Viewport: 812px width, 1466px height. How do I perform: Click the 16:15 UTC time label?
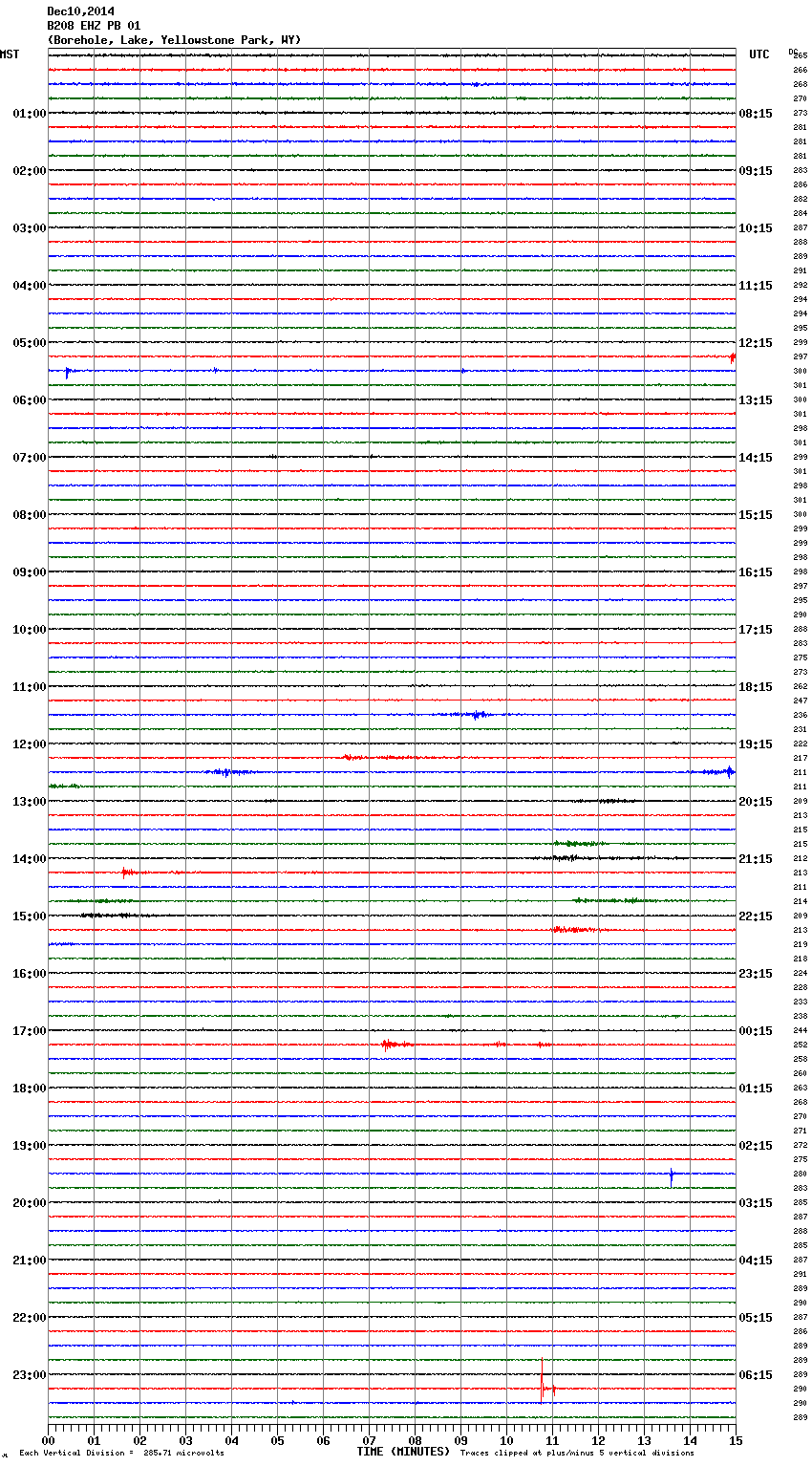pos(756,572)
